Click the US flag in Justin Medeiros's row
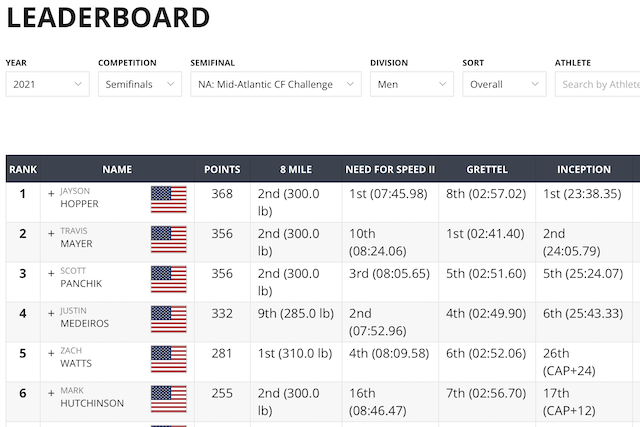 [x=169, y=319]
